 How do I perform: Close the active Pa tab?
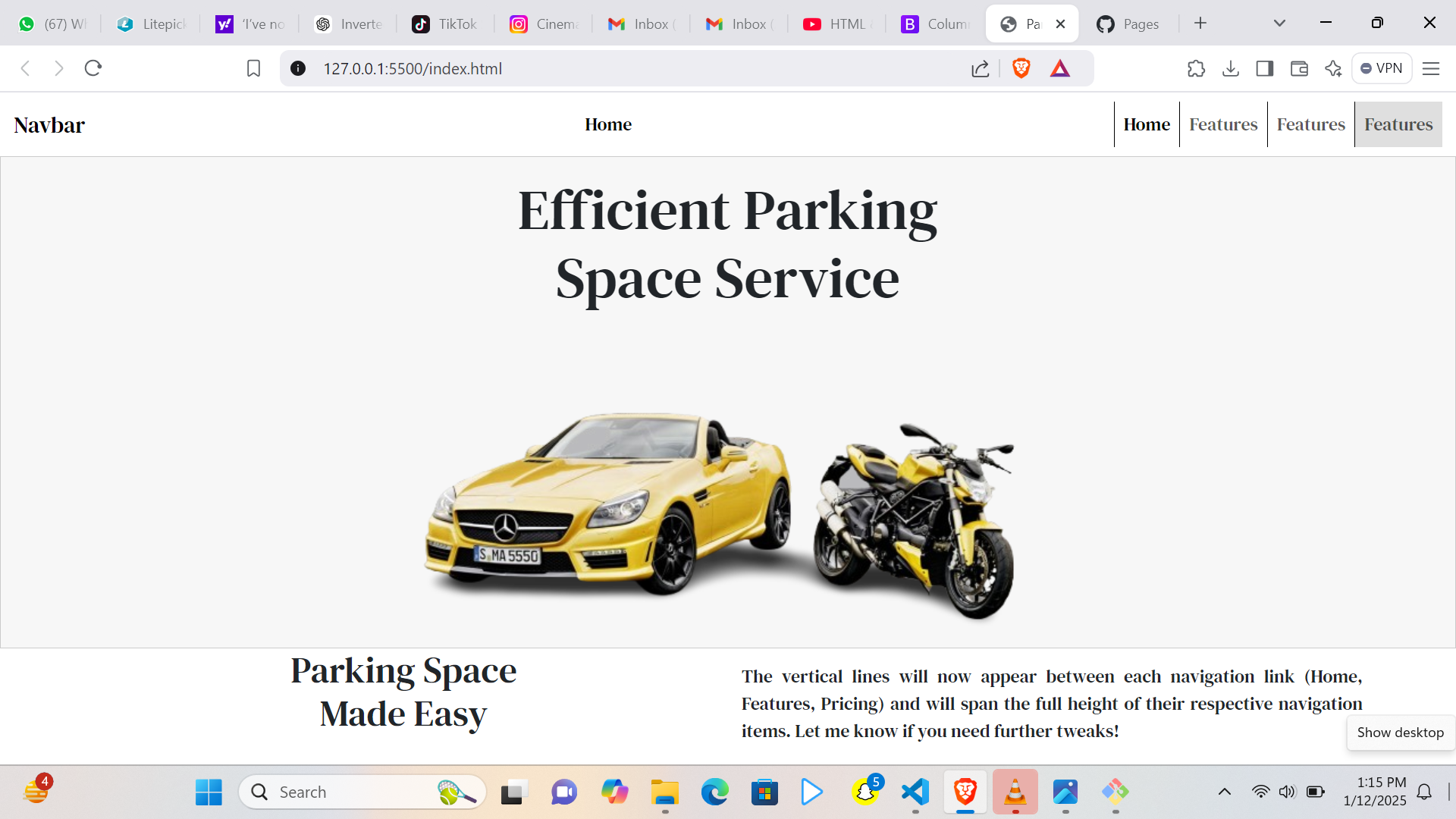coord(1061,24)
